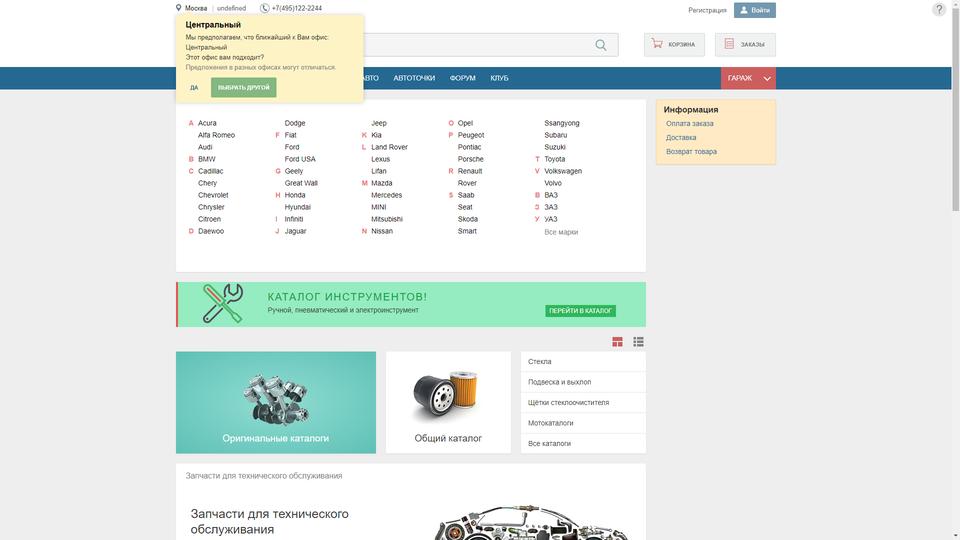Select the Land Rover brand
This screenshot has height=540, width=960.
(x=389, y=147)
